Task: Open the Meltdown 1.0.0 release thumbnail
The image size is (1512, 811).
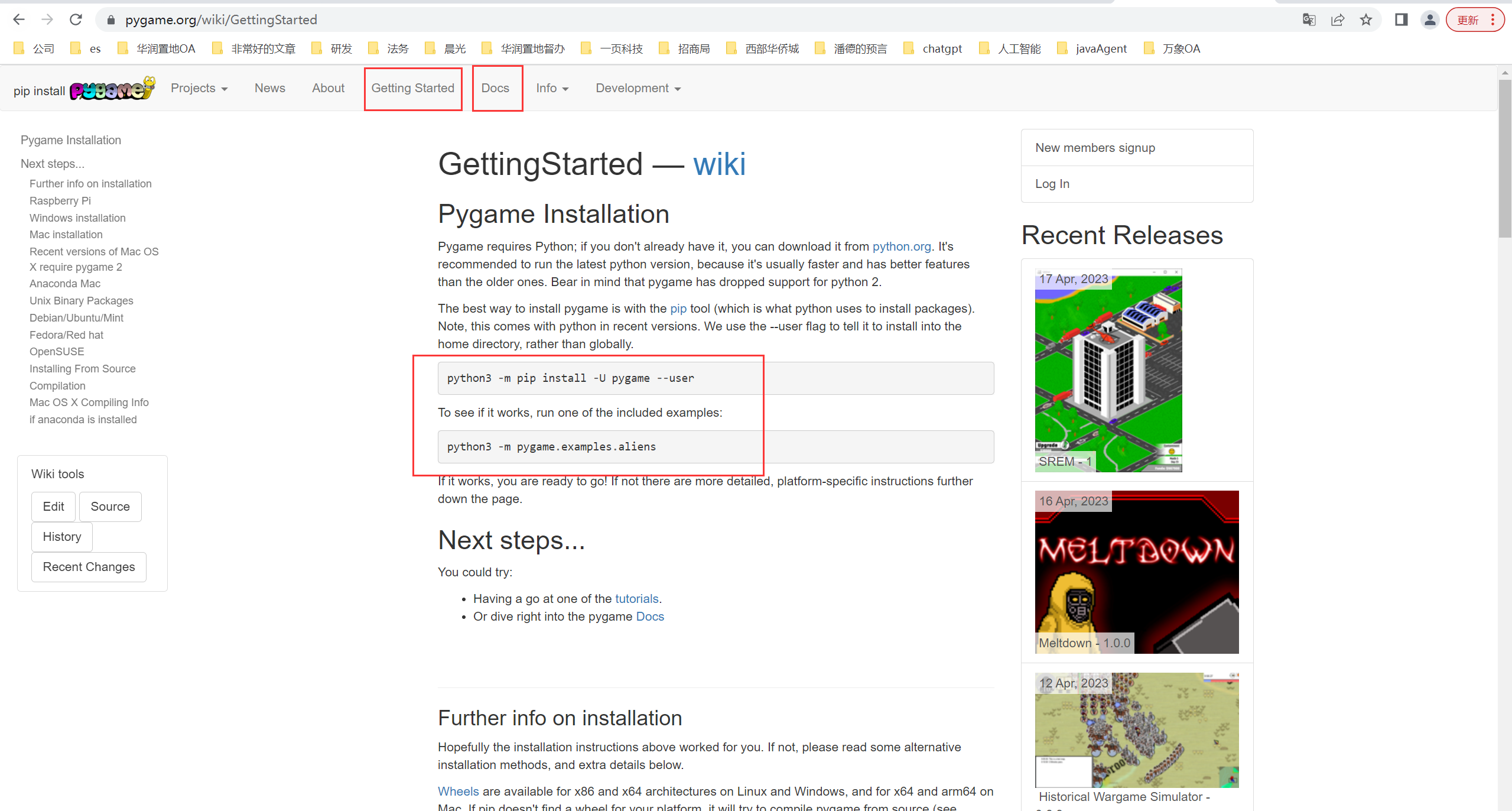Action: coord(1137,572)
